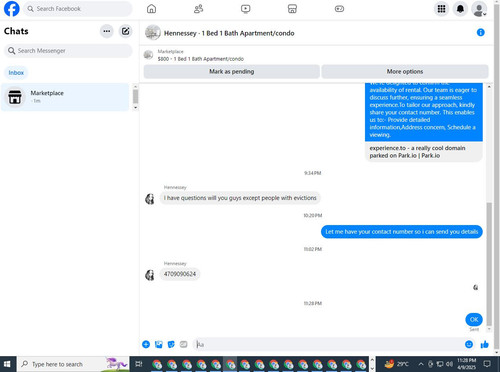This screenshot has height=372, width=500.
Task: Open conversation info icon
Action: click(480, 32)
